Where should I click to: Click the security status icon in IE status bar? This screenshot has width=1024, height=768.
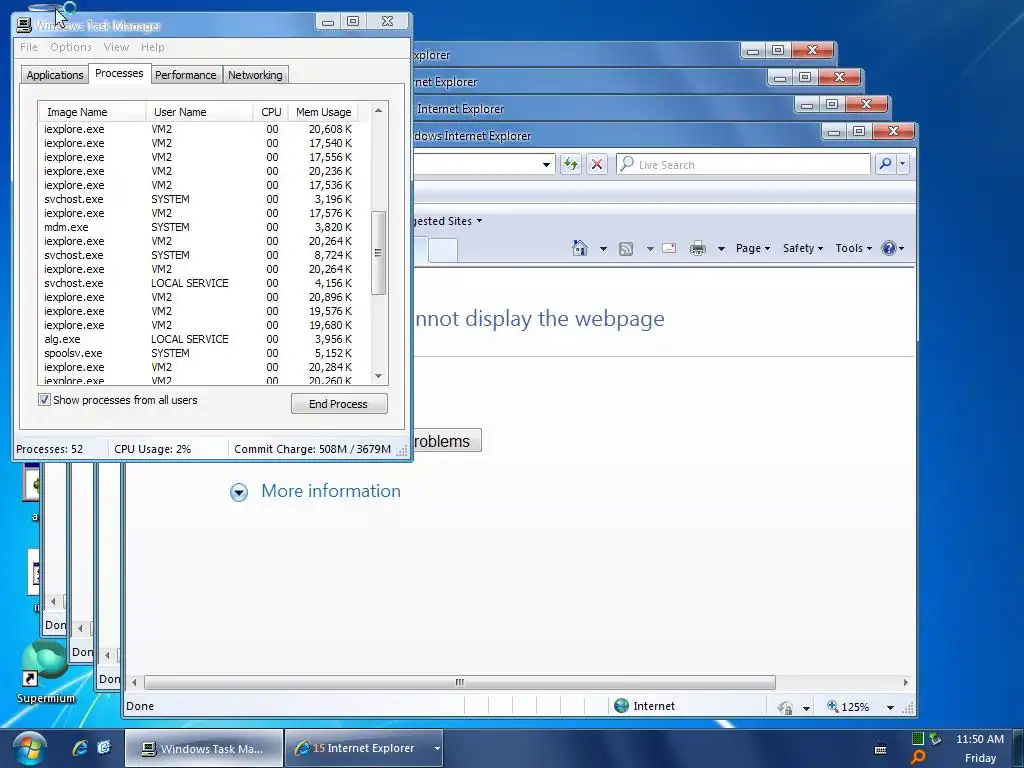click(x=785, y=707)
